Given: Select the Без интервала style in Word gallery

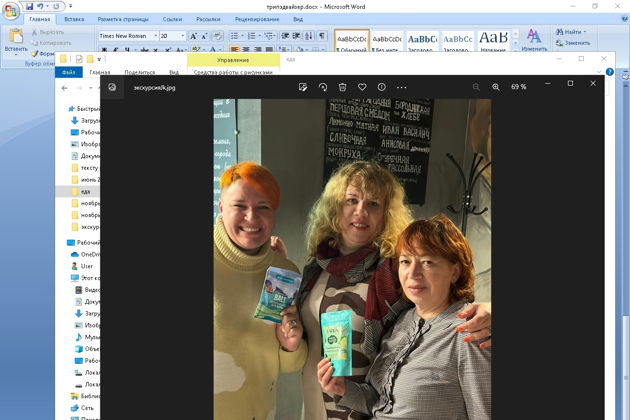Looking at the screenshot, I should [387, 41].
